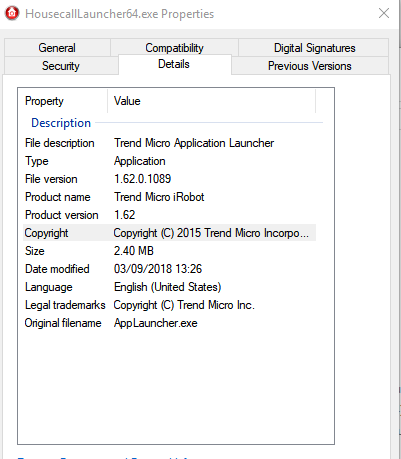This screenshot has width=401, height=459.
Task: Open the Previous Versions tab
Action: tap(309, 66)
